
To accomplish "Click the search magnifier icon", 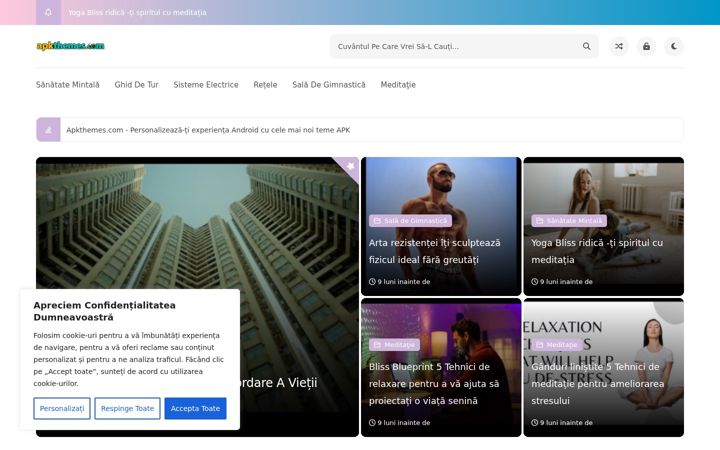I will (x=586, y=46).
